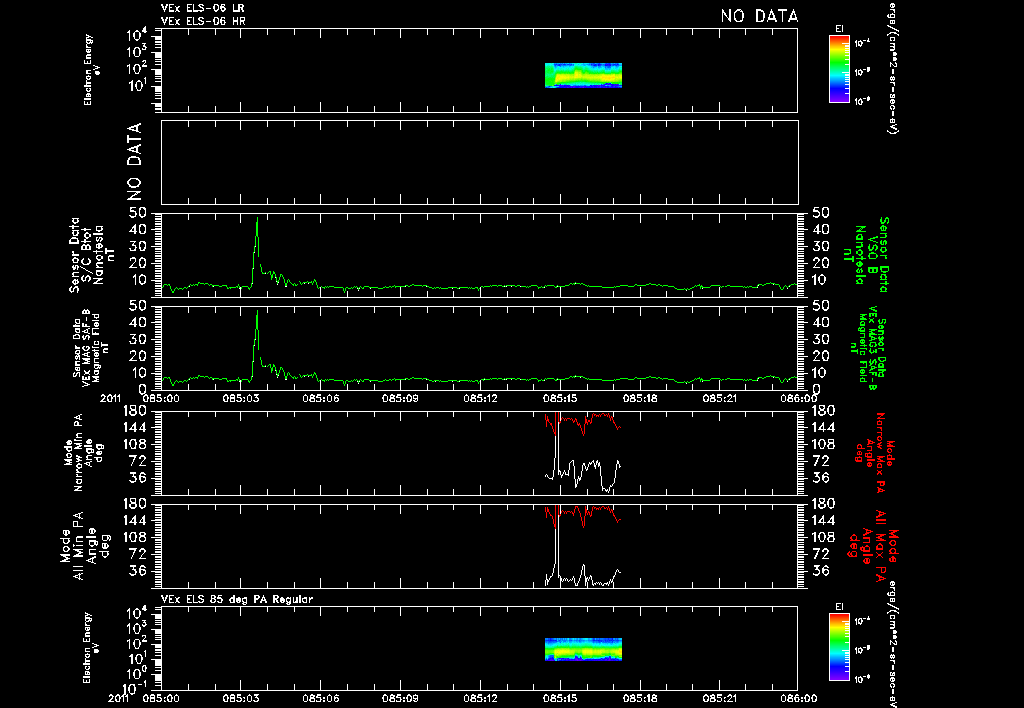Click the 085:12 tick label under the MAG SAF-B plot
This screenshot has width=1024, height=708.
click(x=481, y=398)
